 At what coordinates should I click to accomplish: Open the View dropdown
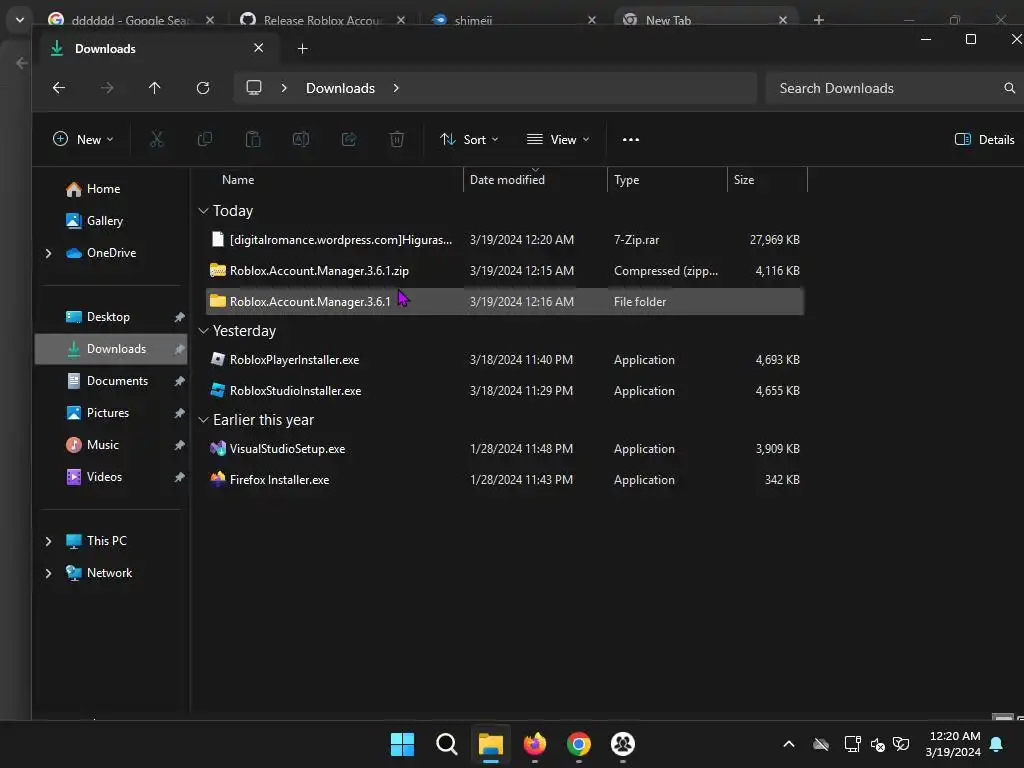[558, 139]
